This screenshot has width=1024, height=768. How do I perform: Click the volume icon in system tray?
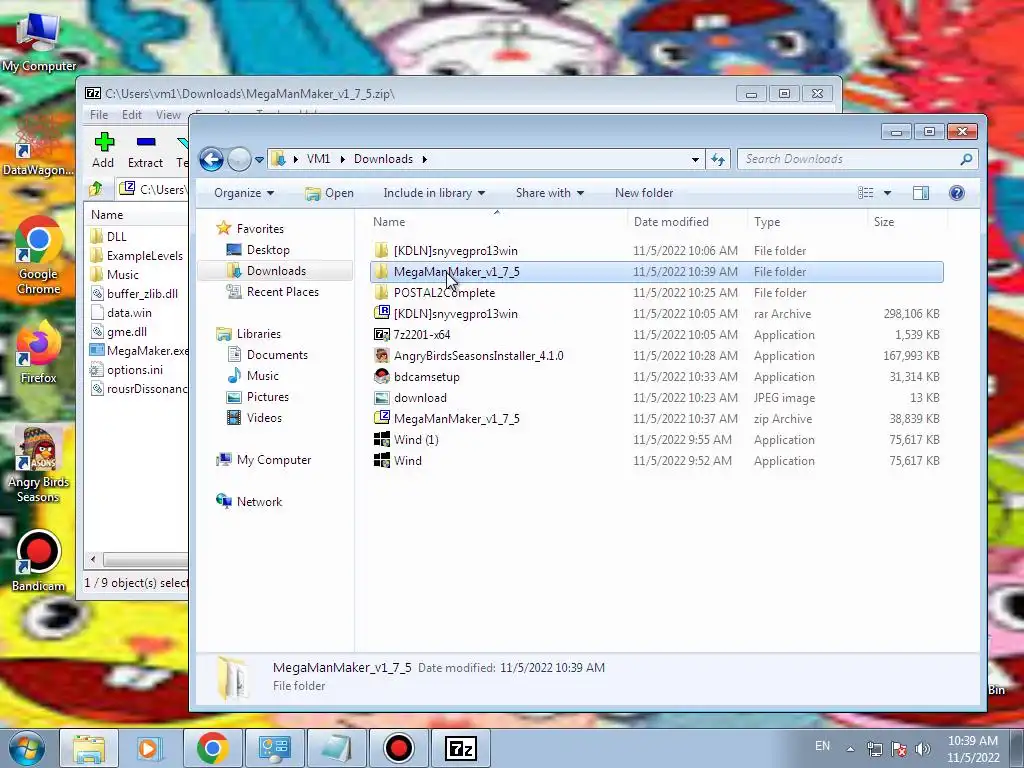(923, 749)
